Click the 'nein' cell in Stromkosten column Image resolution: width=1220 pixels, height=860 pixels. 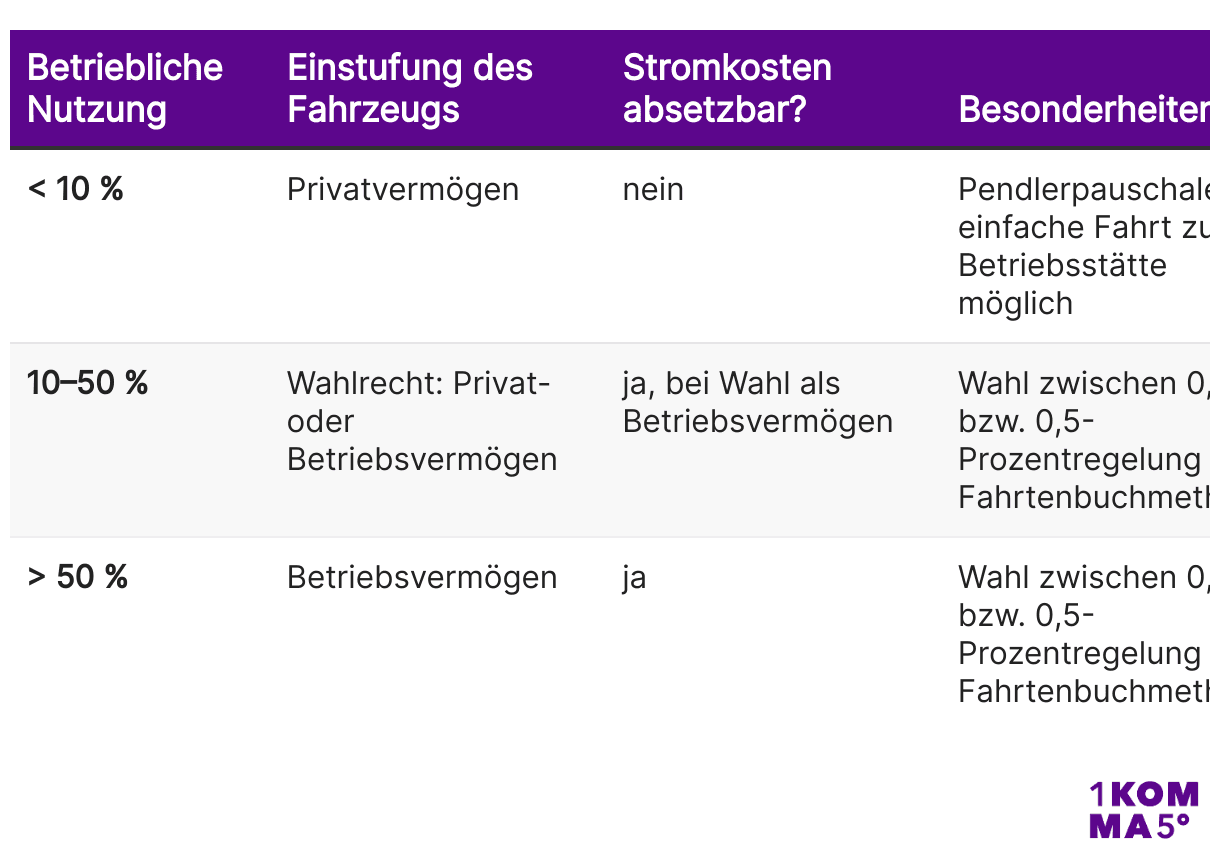pos(653,190)
